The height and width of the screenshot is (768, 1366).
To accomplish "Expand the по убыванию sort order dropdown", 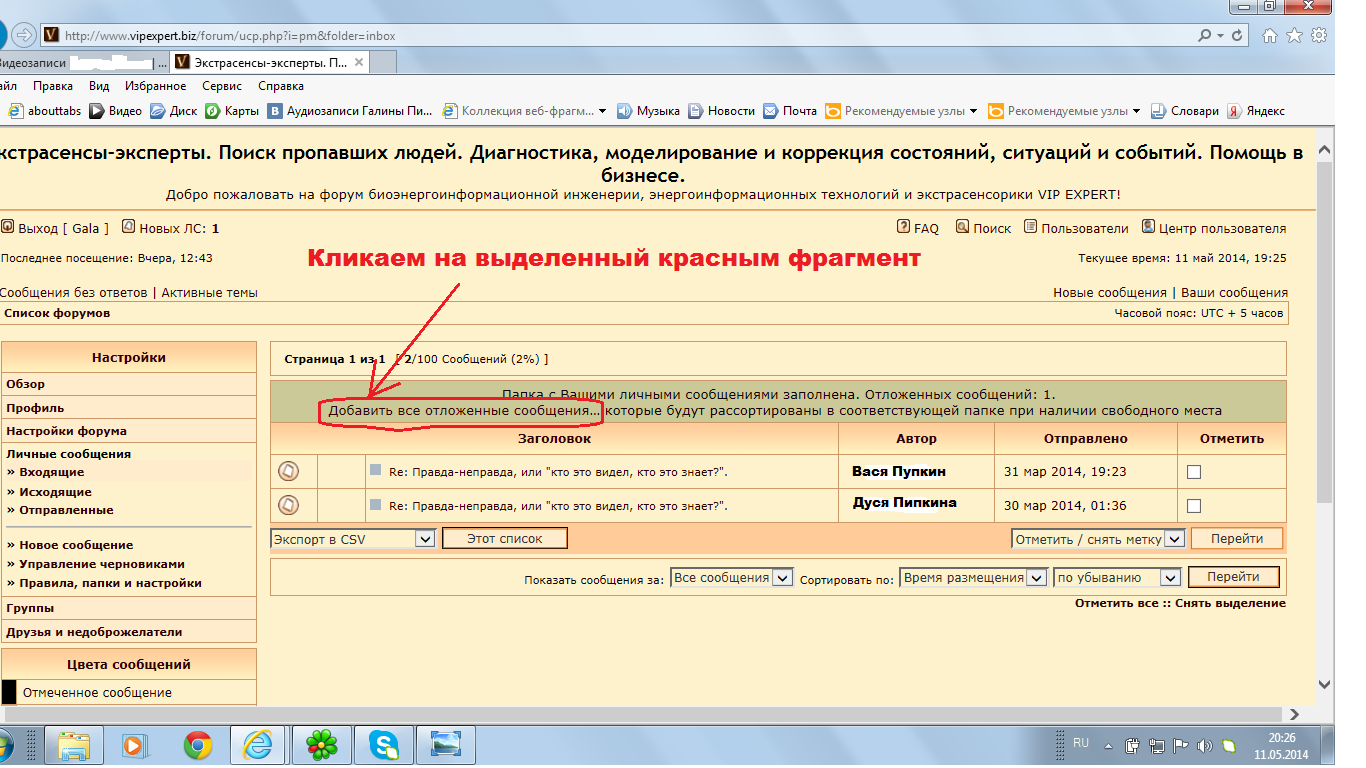I will [x=1170, y=578].
